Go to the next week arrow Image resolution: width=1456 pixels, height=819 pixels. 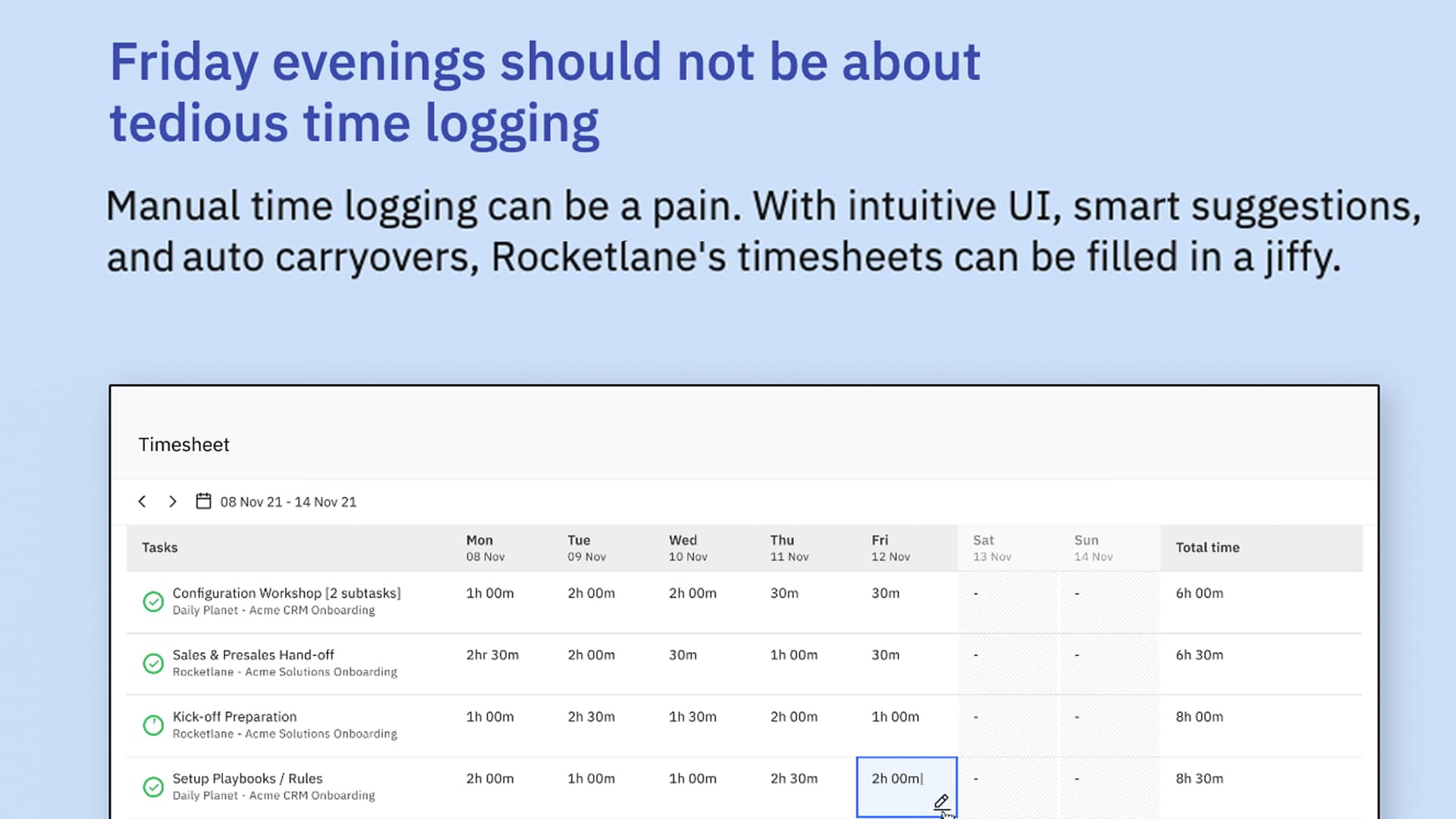pyautogui.click(x=173, y=501)
